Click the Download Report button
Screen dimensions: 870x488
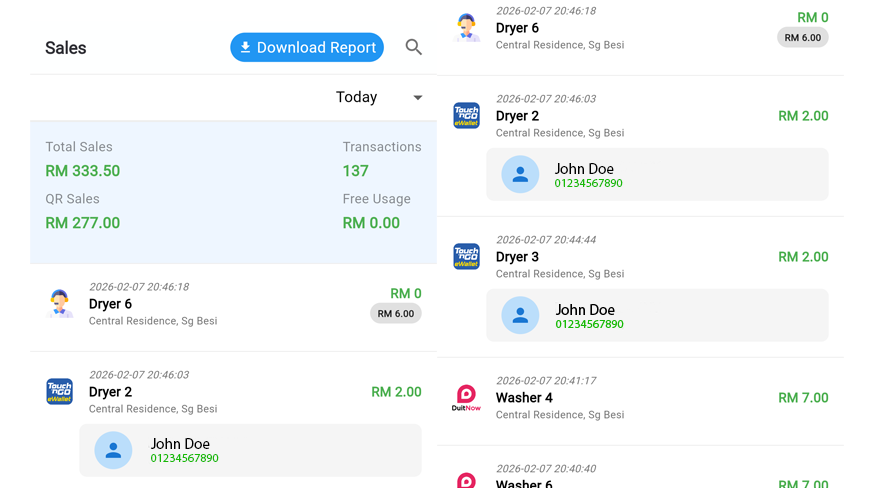point(307,47)
